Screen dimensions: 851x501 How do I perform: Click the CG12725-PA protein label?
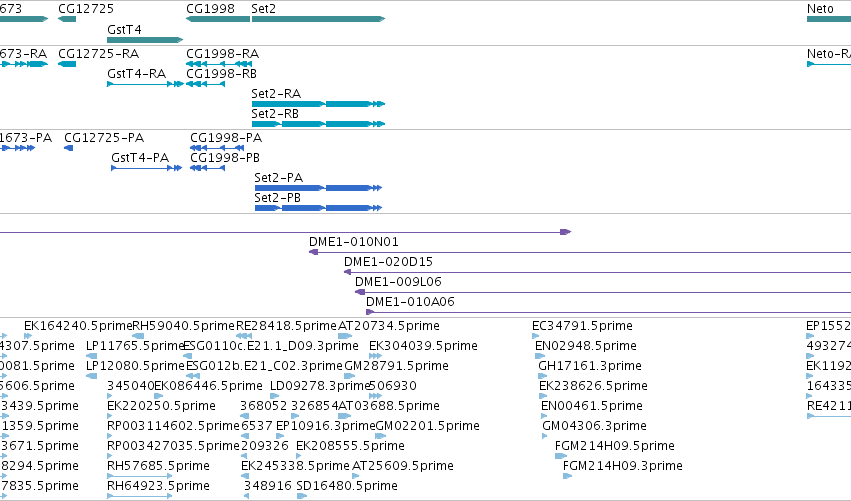point(104,138)
